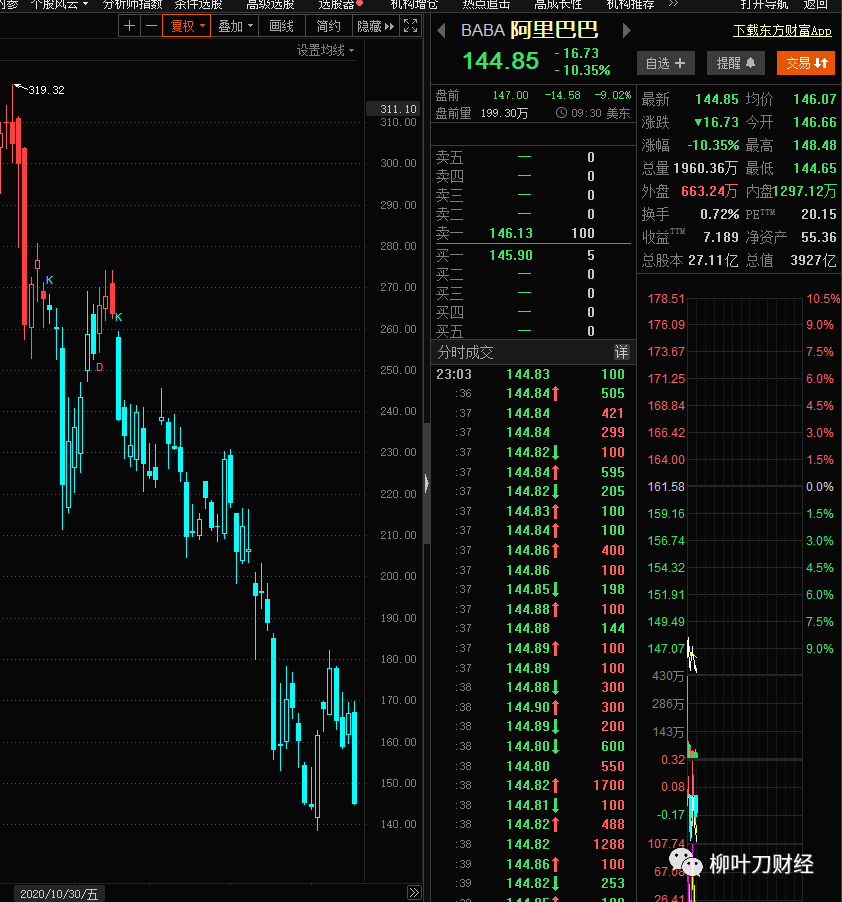Open 机构增仓 menu item
This screenshot has height=902, width=842.
pyautogui.click(x=414, y=5)
